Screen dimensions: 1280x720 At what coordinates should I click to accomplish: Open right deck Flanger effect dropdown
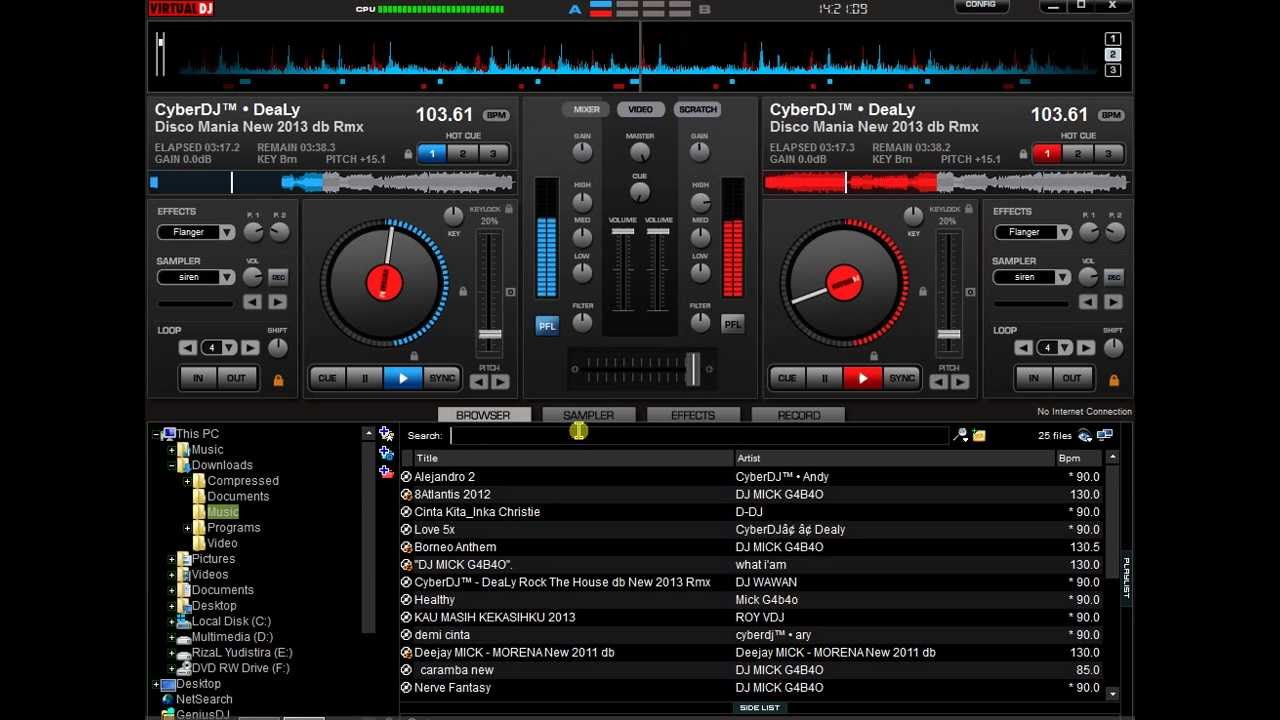pyautogui.click(x=1064, y=232)
